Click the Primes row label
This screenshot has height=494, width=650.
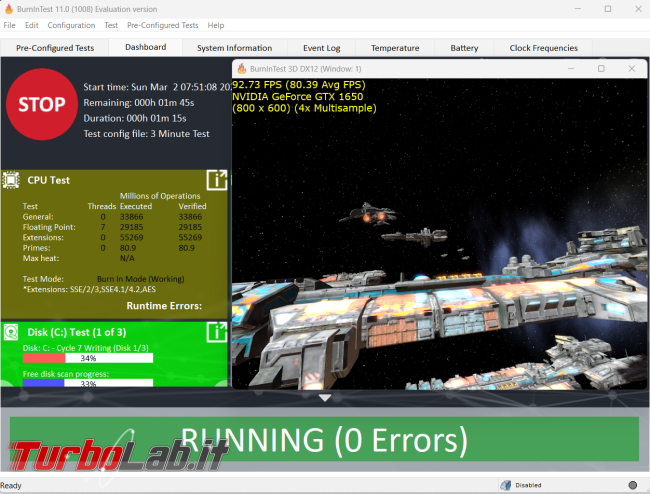tap(36, 248)
